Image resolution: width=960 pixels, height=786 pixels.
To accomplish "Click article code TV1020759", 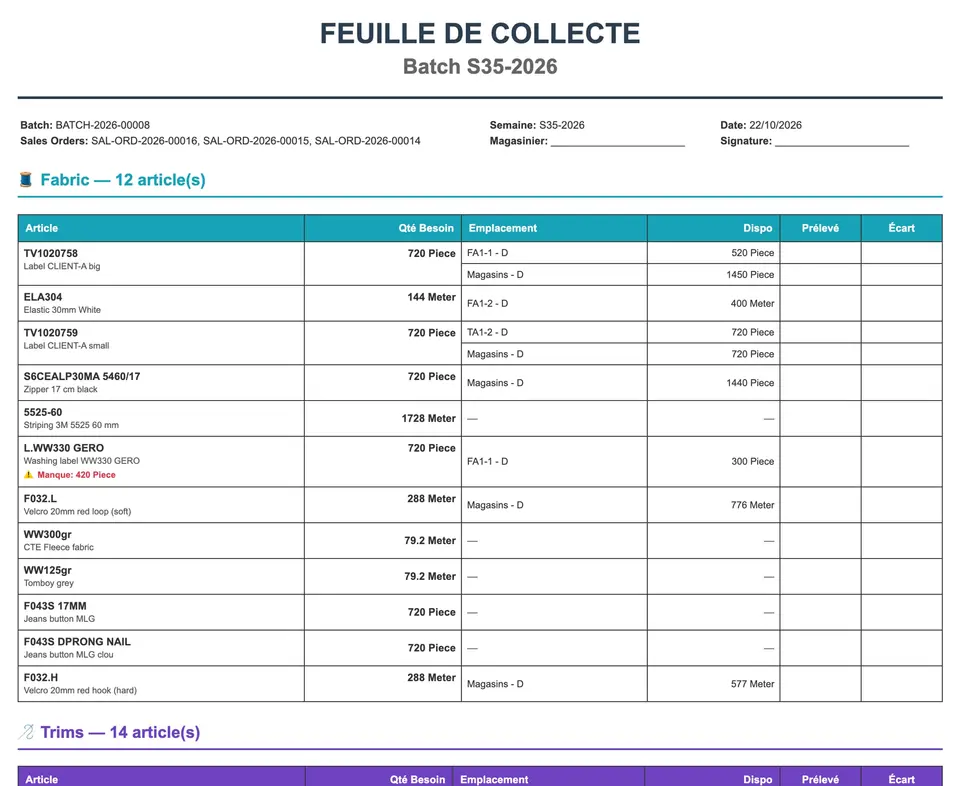I will click(x=51, y=333).
